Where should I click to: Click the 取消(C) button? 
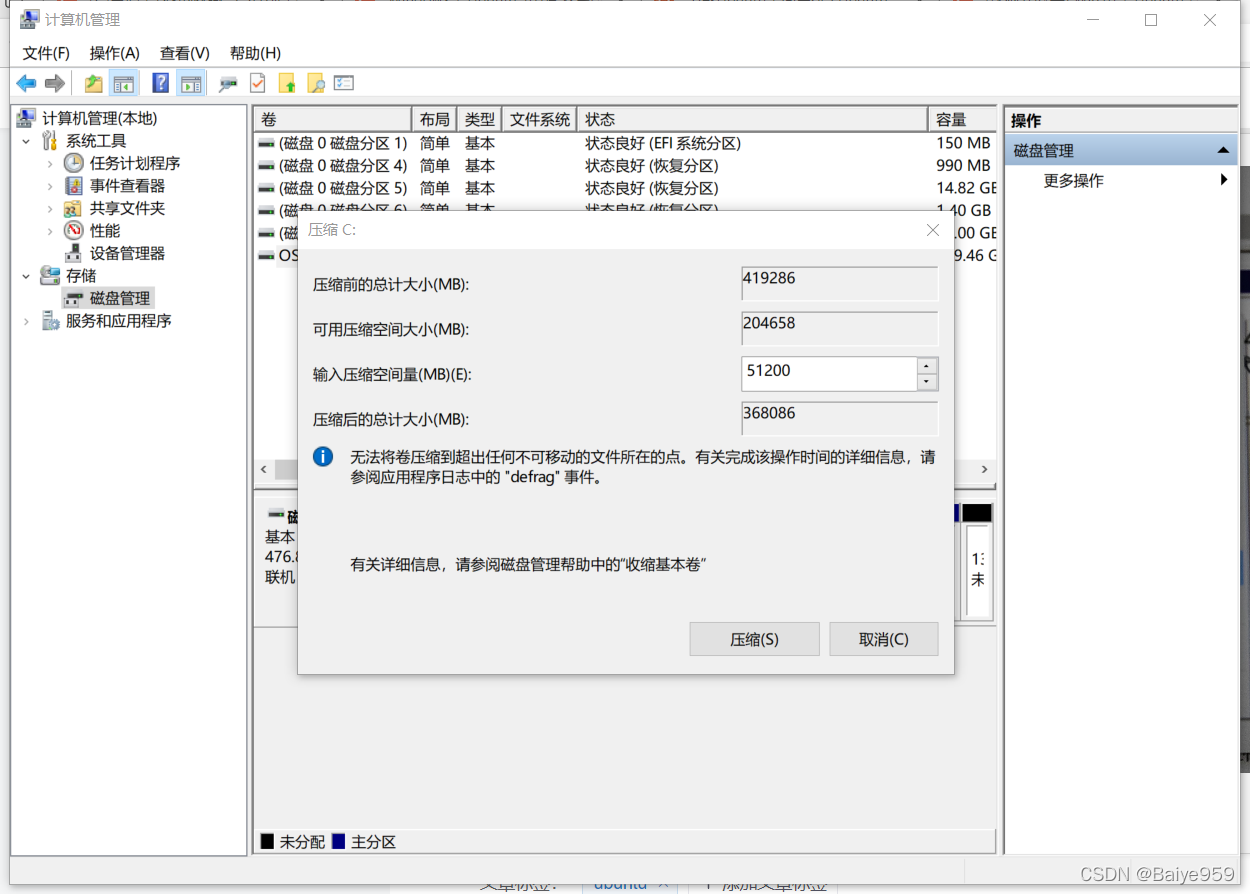(884, 639)
